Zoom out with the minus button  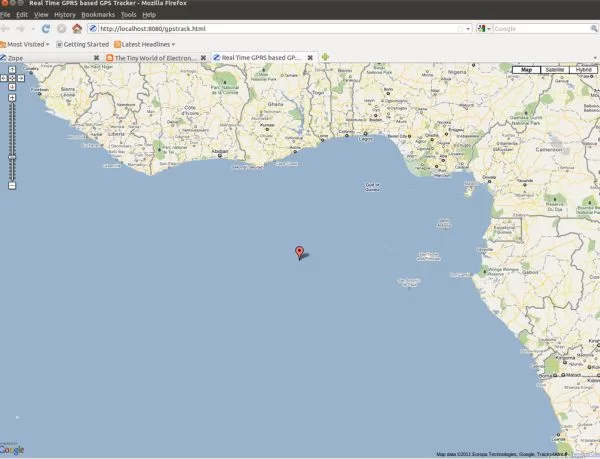click(12, 185)
